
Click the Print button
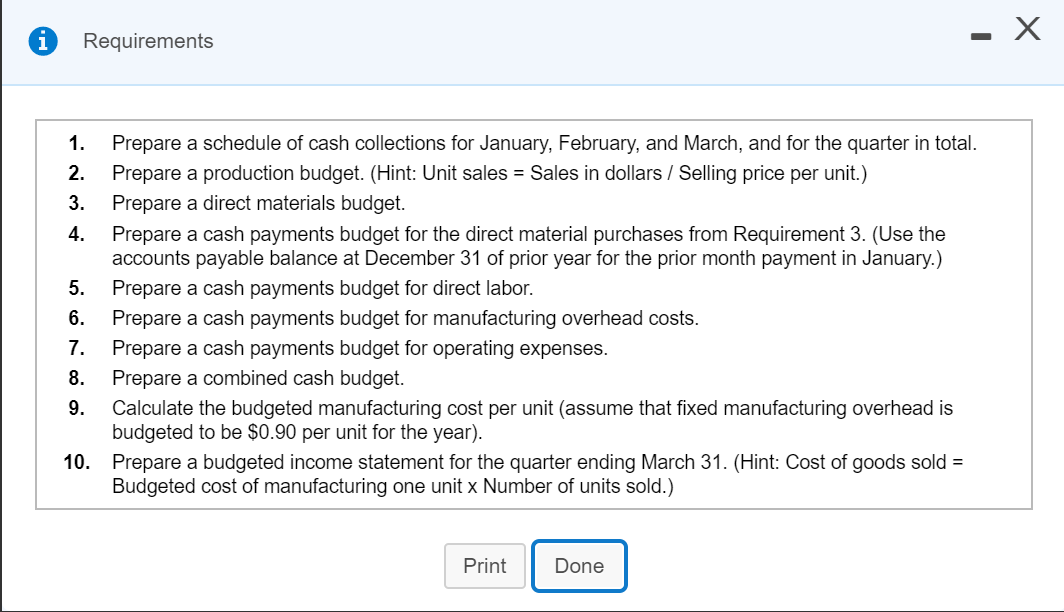(484, 565)
